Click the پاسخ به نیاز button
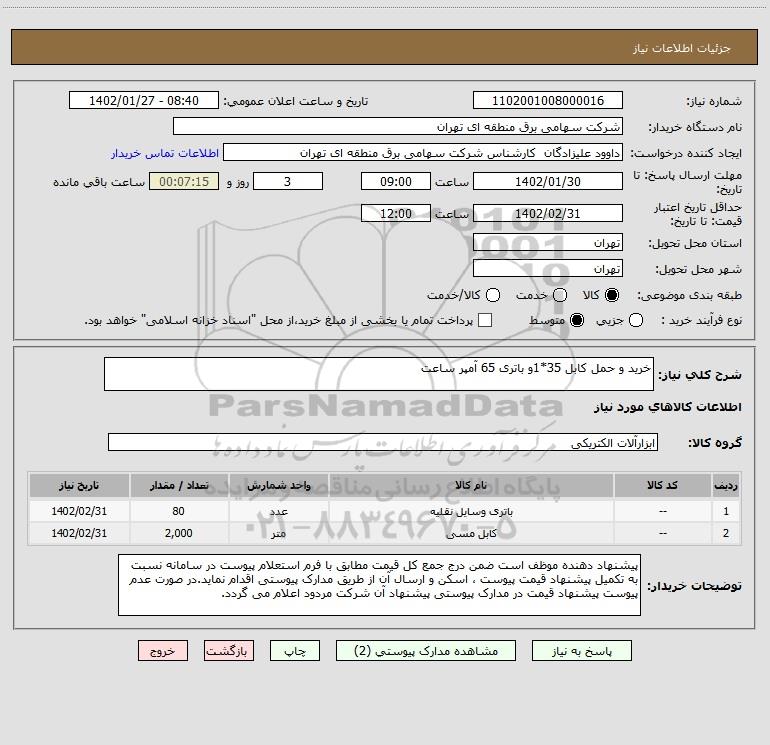The width and height of the screenshot is (770, 745). tap(581, 651)
